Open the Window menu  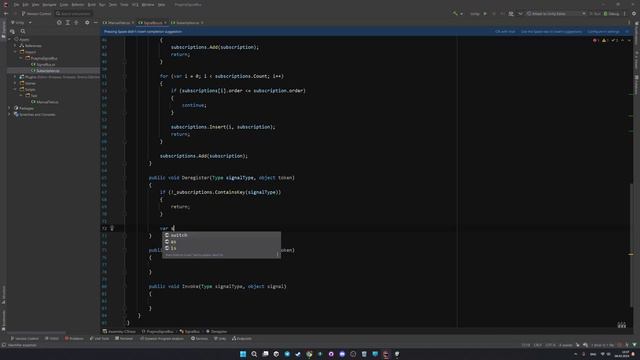point(148,5)
